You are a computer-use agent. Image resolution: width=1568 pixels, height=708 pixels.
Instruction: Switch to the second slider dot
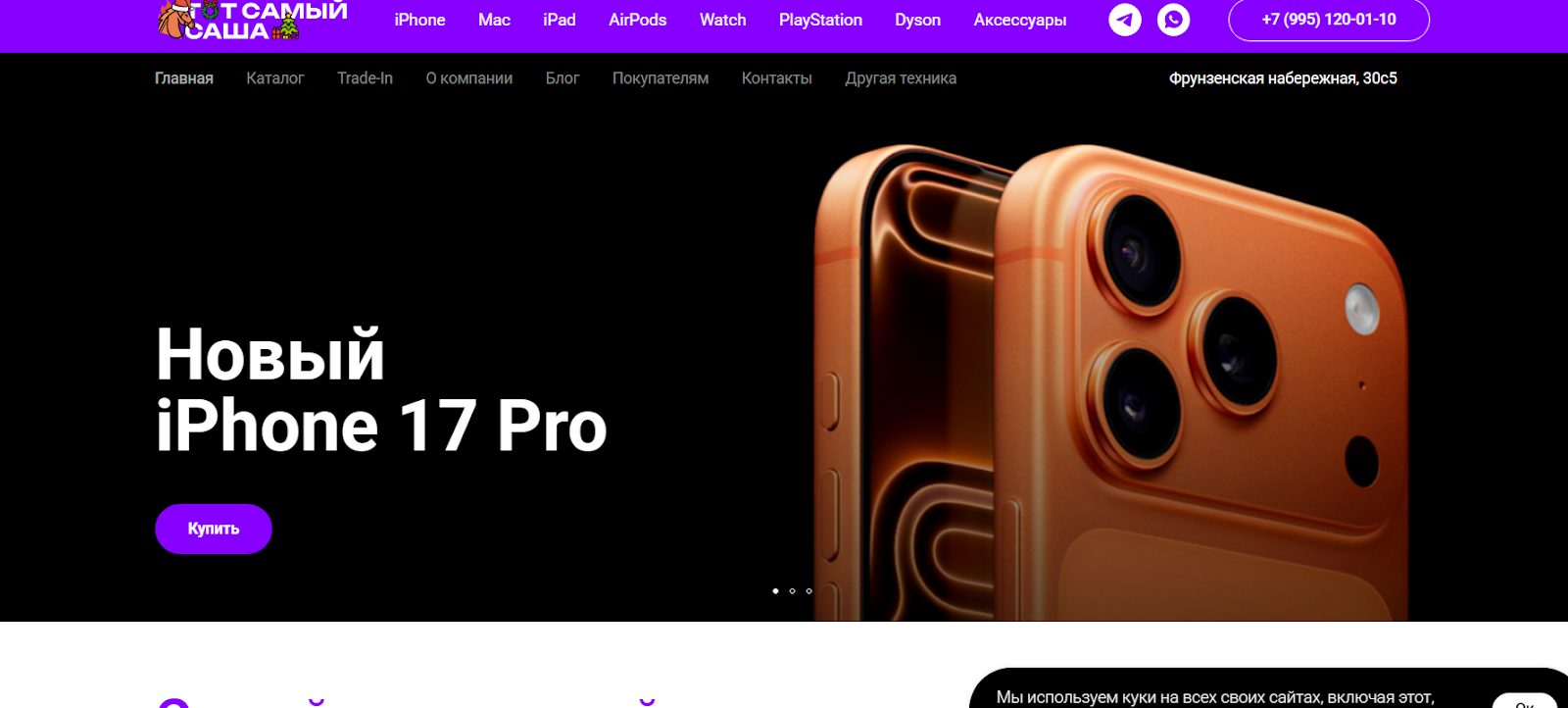point(792,591)
